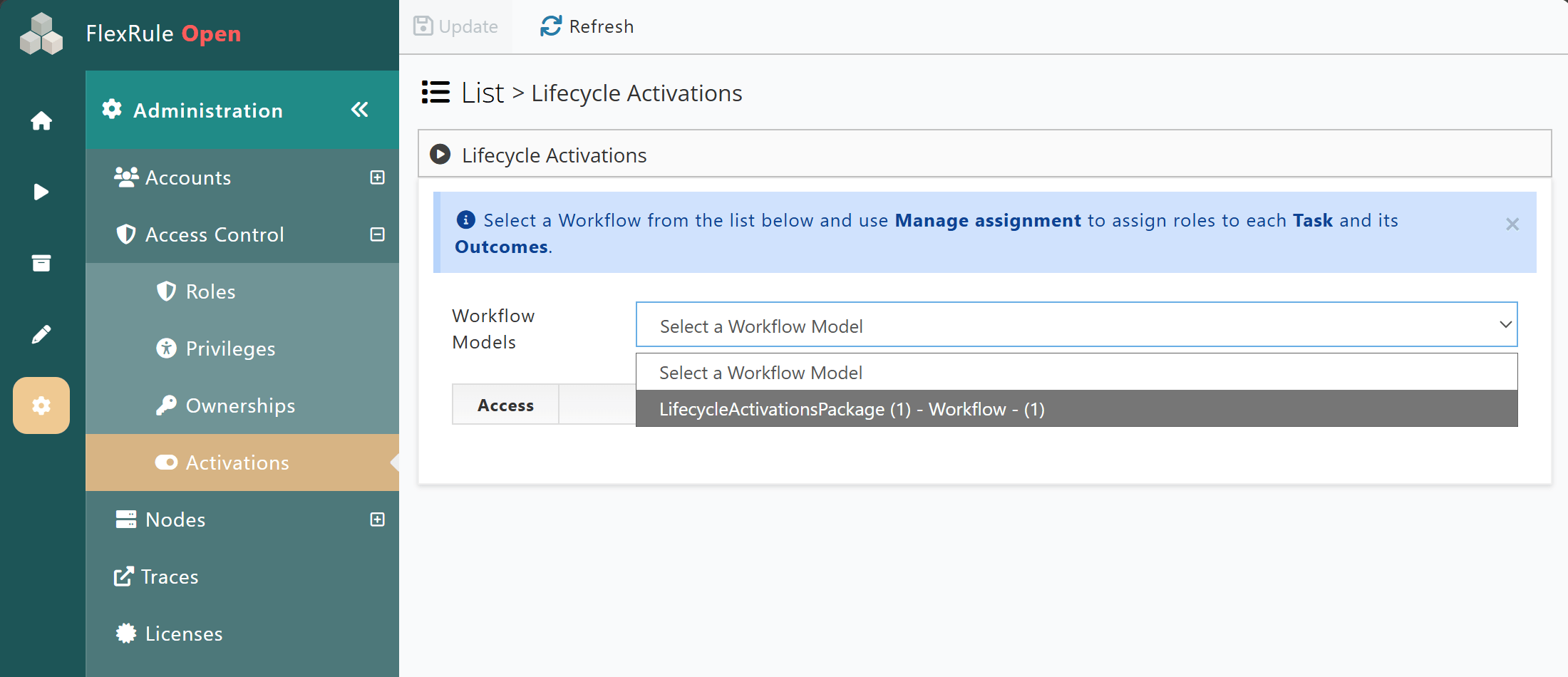
Task: Click the Administration gear icon
Action: click(112, 110)
